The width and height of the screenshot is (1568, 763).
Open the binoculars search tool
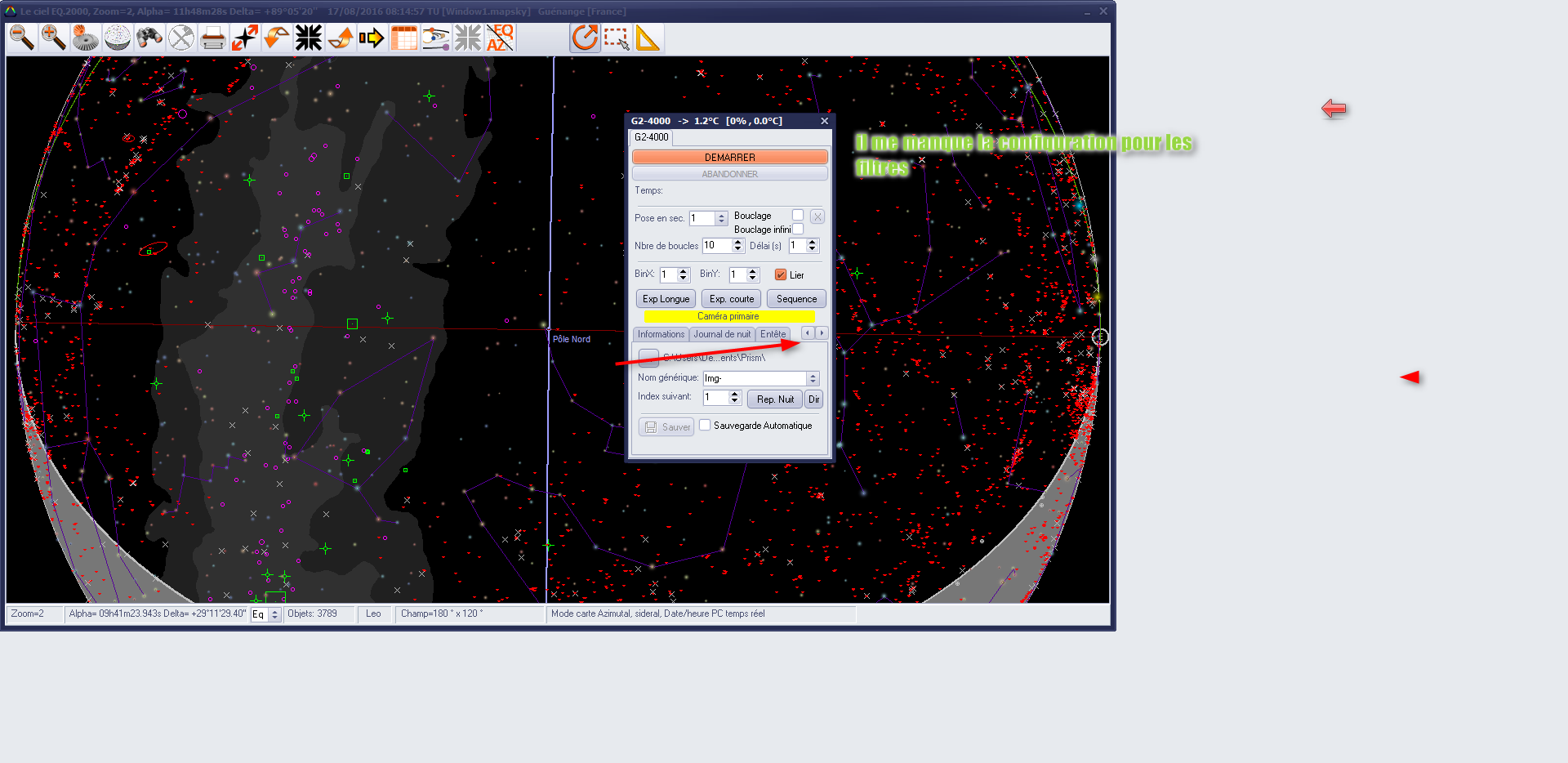point(149,38)
